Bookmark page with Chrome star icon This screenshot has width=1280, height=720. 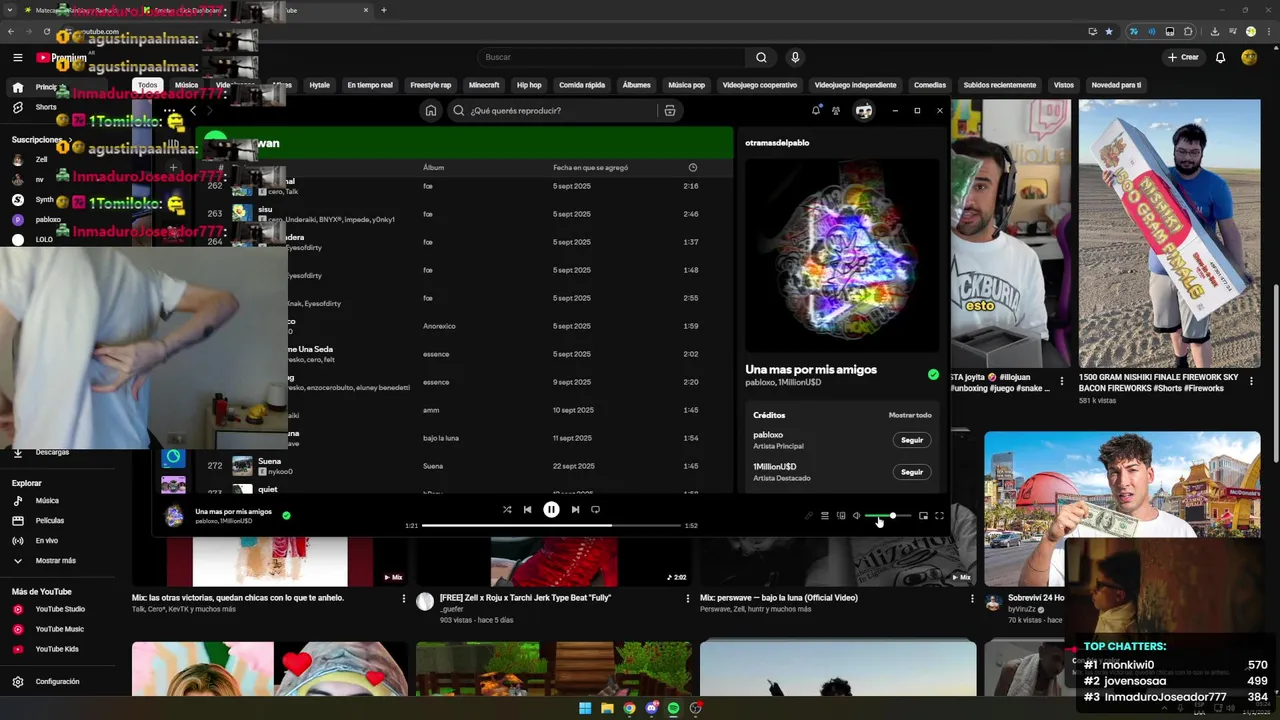pyautogui.click(x=1109, y=31)
